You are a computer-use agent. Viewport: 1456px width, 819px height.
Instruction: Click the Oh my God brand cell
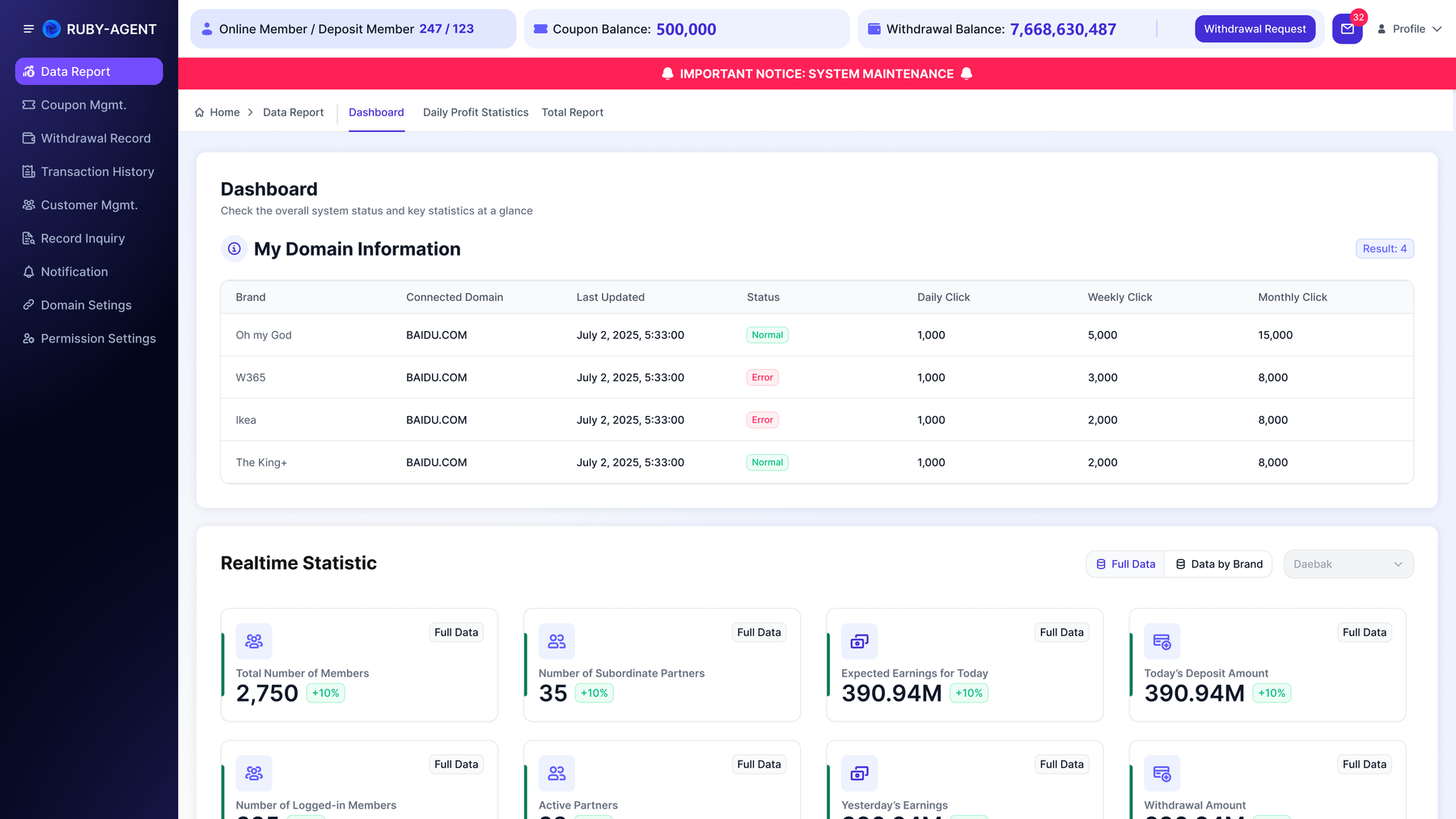tap(264, 335)
